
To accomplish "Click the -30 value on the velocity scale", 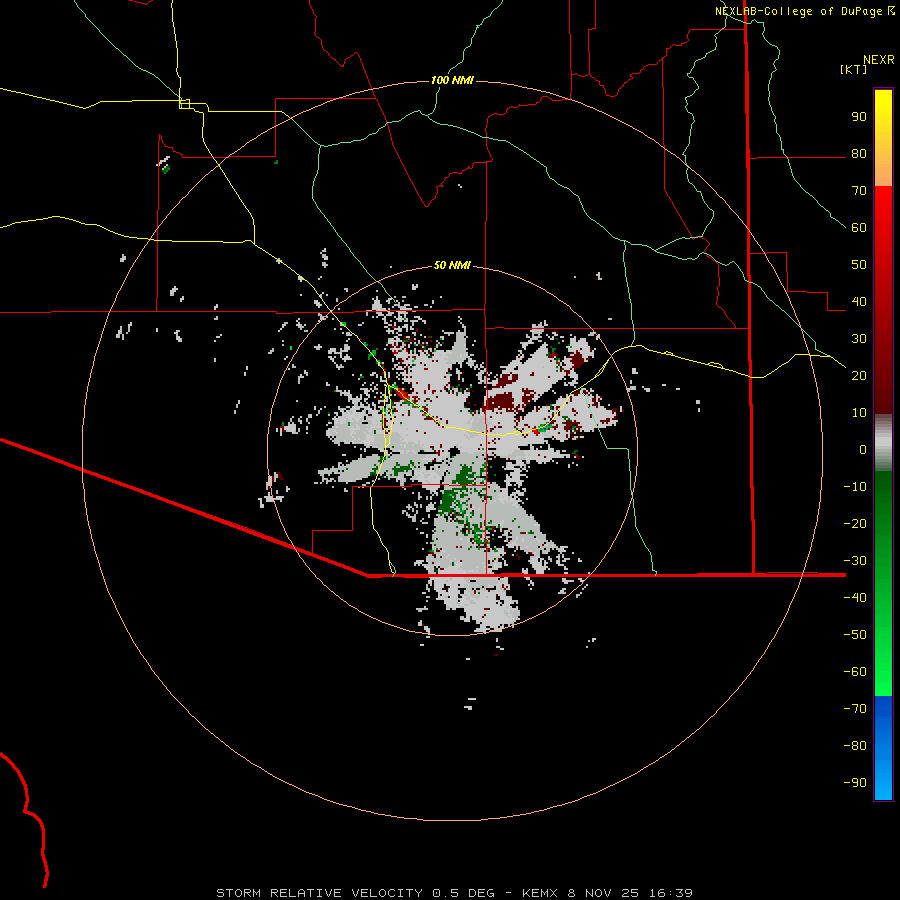I will coord(855,561).
